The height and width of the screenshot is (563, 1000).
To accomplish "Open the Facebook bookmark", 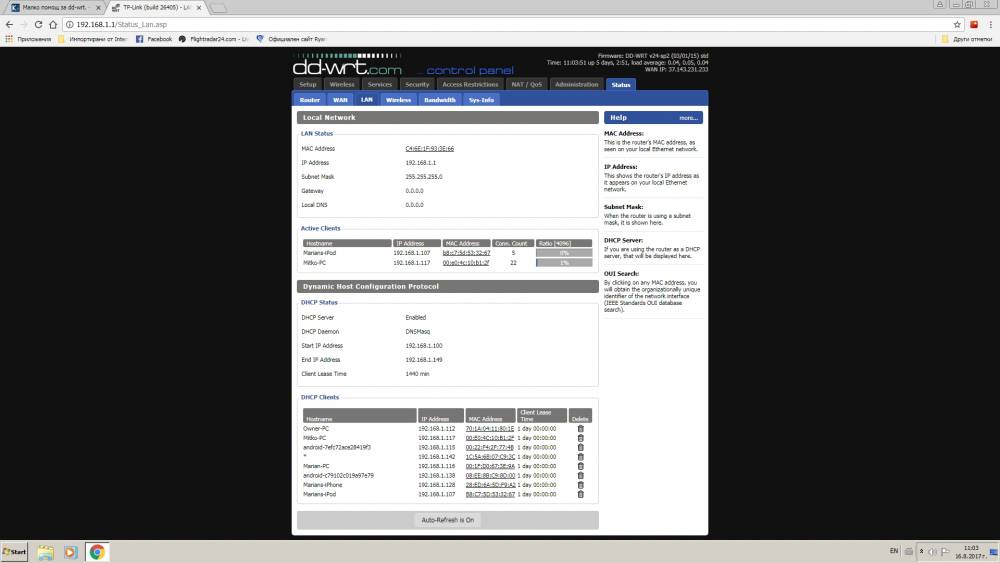I will (x=154, y=39).
